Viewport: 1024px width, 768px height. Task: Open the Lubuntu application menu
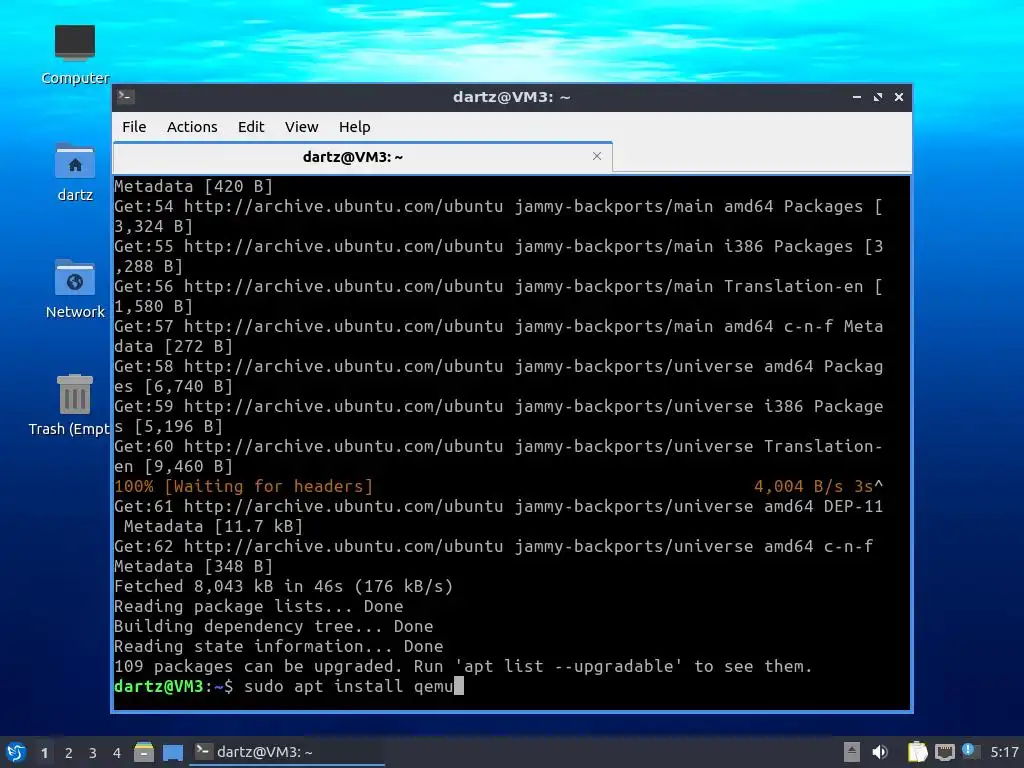(x=16, y=752)
